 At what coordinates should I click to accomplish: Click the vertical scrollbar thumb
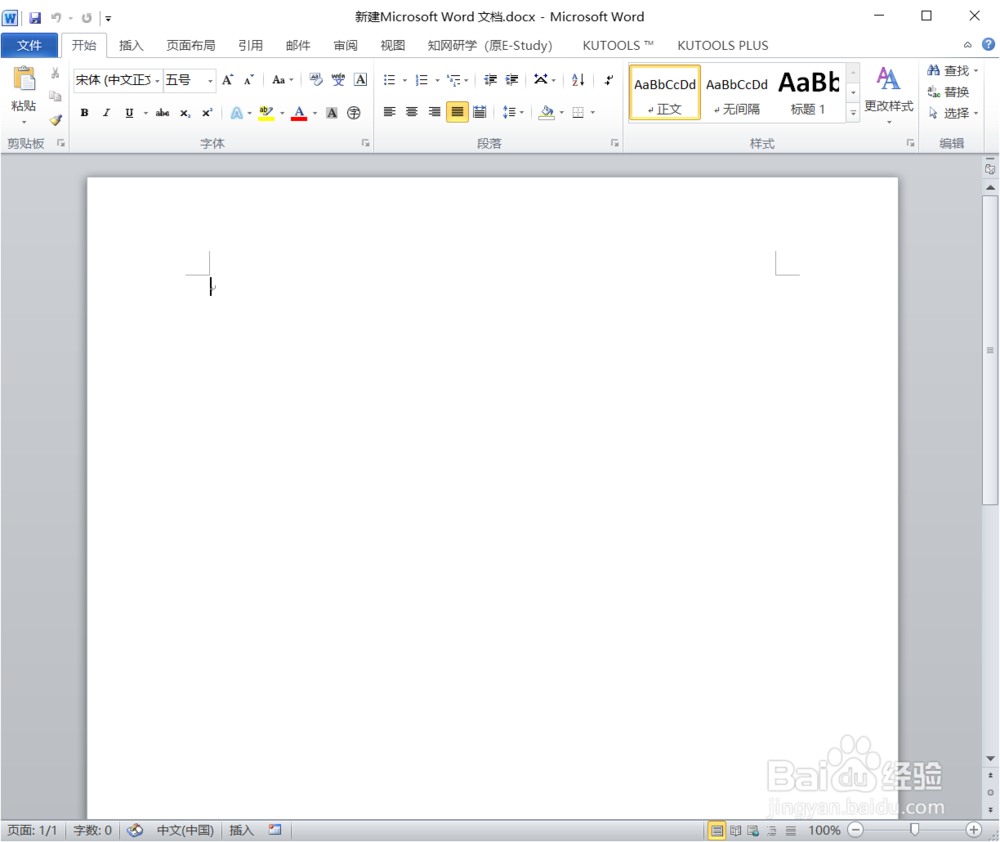990,350
